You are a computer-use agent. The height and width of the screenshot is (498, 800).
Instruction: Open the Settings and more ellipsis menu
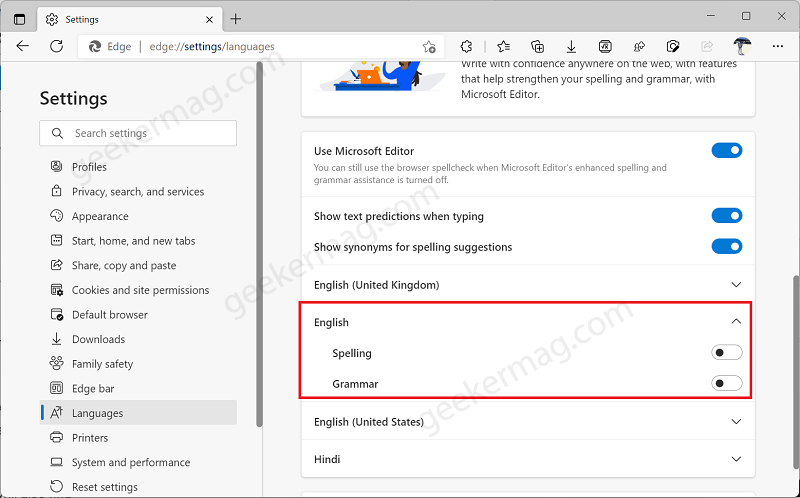pos(778,46)
